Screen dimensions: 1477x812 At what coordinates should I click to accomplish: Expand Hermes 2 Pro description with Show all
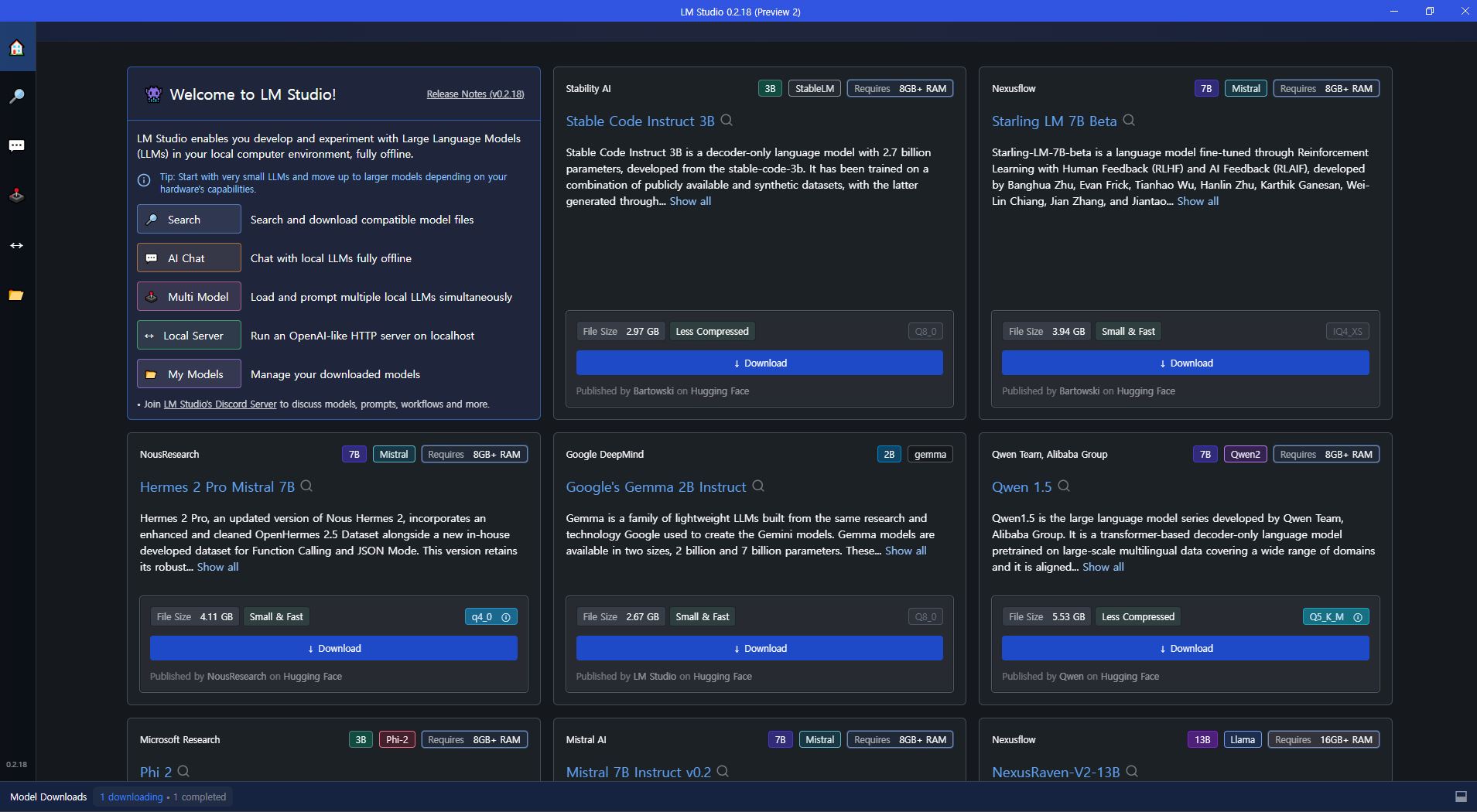pos(217,567)
